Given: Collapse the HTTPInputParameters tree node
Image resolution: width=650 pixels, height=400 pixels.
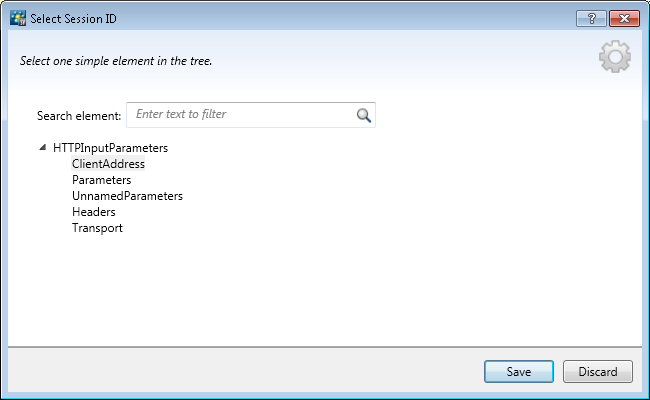Looking at the screenshot, I should click(42, 147).
